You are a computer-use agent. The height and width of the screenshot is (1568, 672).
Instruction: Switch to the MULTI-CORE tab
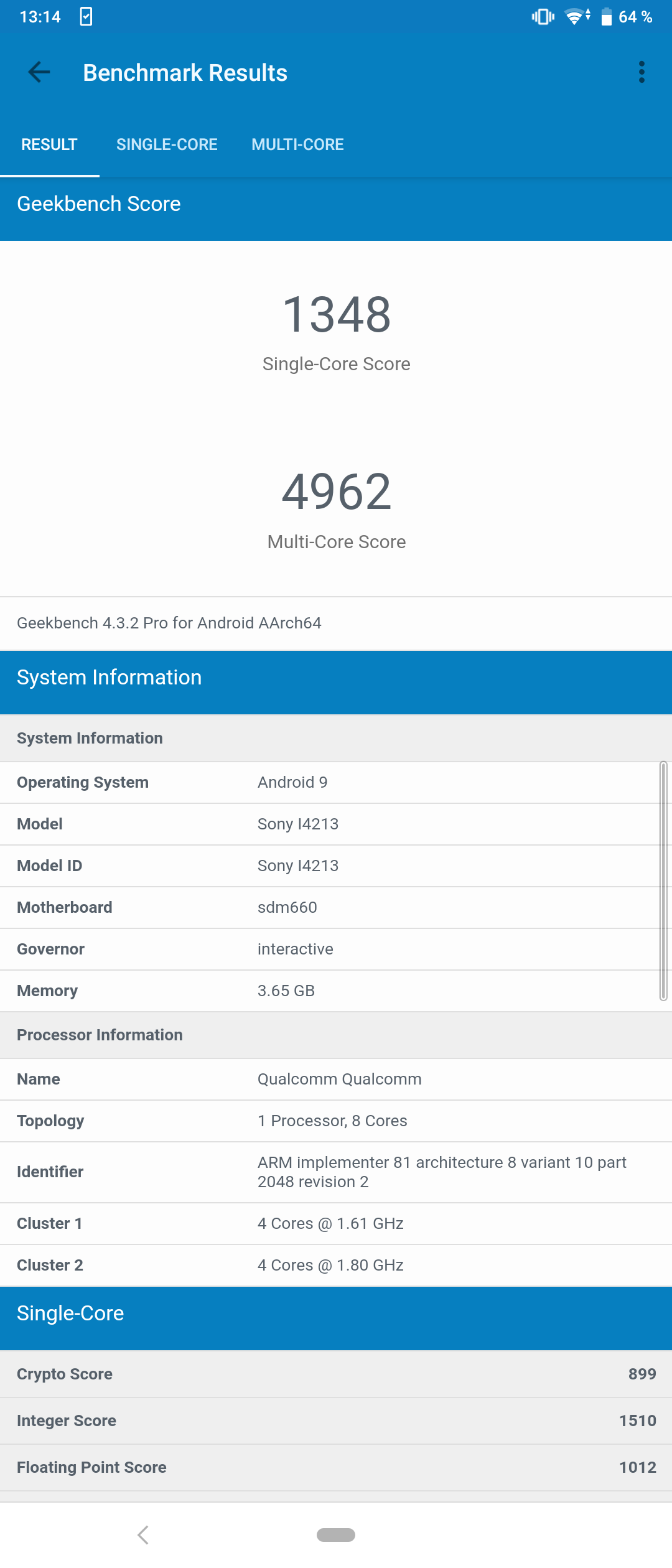[297, 144]
